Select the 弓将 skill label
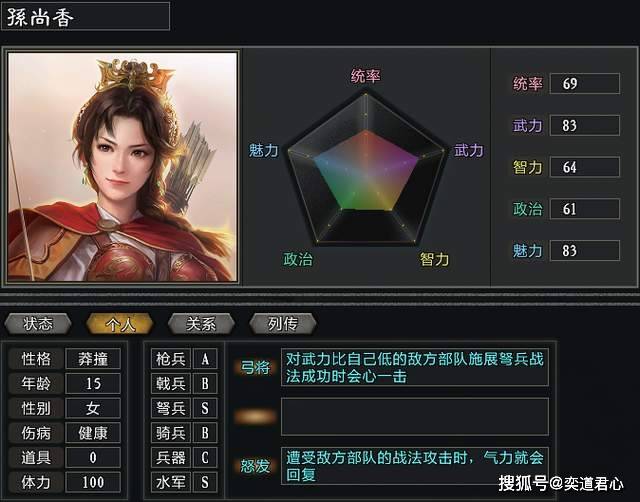640x502 pixels. point(255,367)
